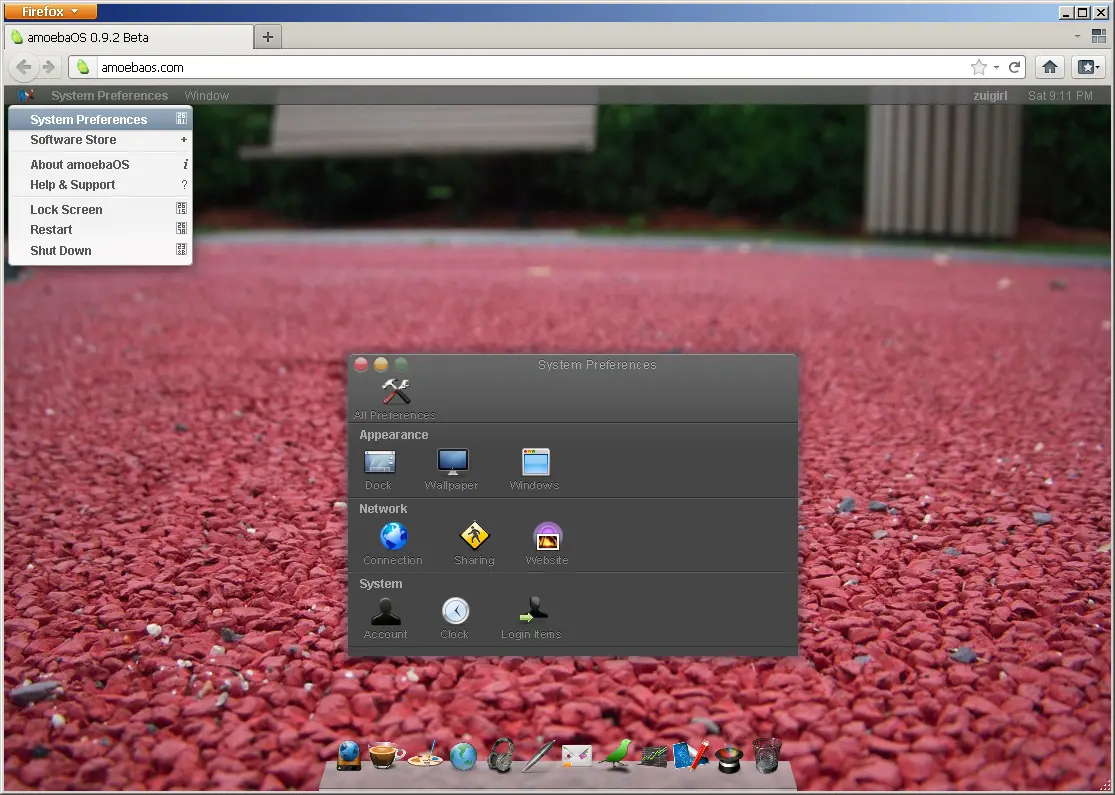Image resolution: width=1115 pixels, height=795 pixels.
Task: Open the trash bin in the dock
Action: (766, 755)
